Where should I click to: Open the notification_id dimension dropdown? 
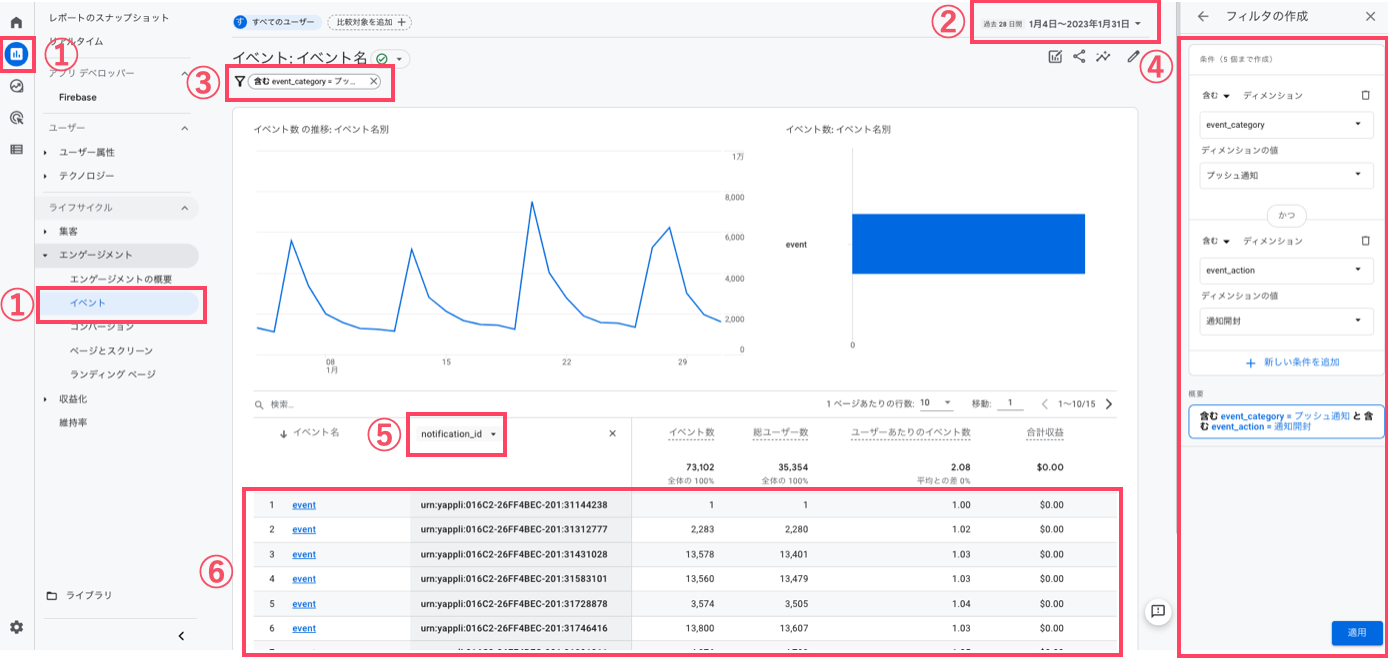coord(458,434)
